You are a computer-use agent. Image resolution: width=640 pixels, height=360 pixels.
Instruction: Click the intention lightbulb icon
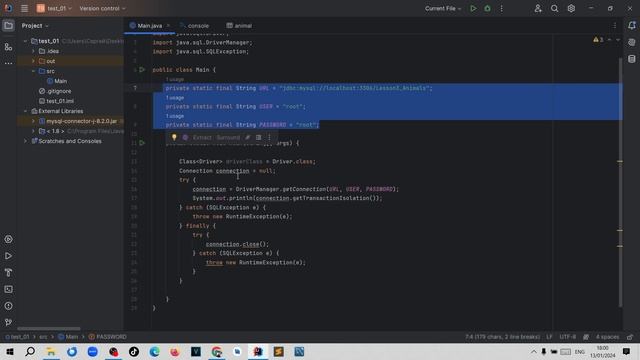click(x=174, y=138)
